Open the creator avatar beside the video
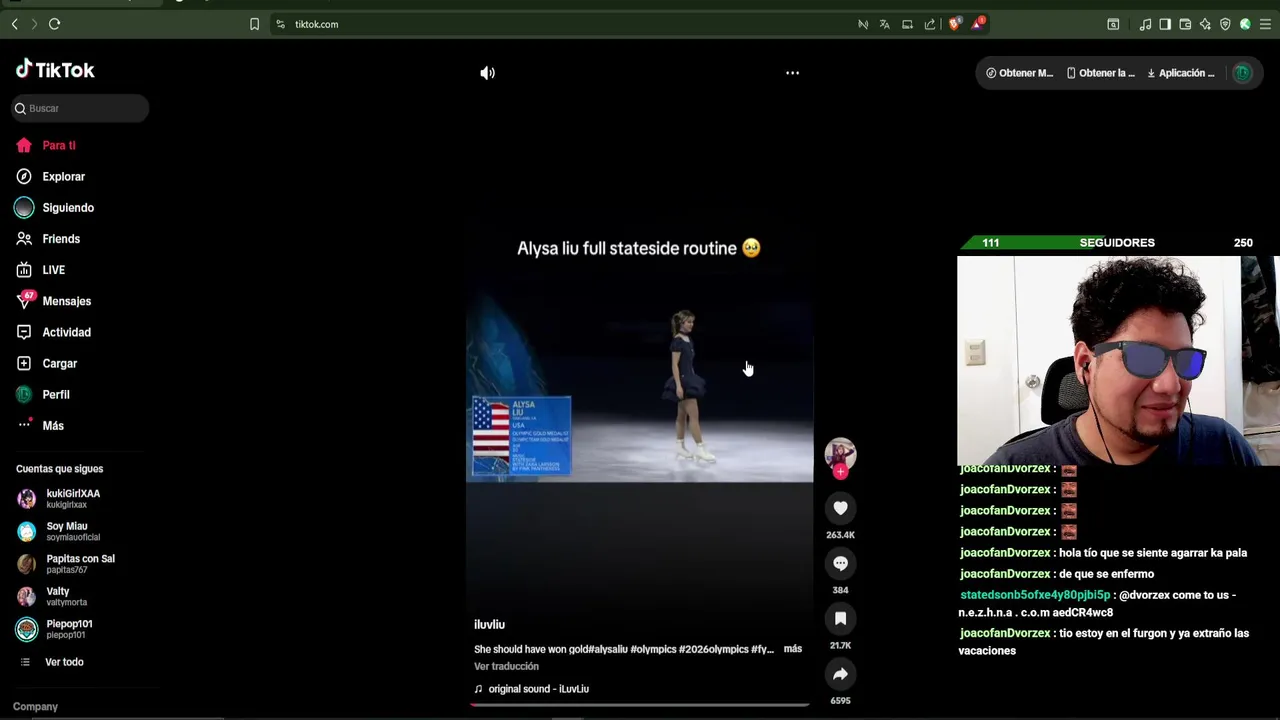This screenshot has width=1280, height=720. click(x=840, y=453)
